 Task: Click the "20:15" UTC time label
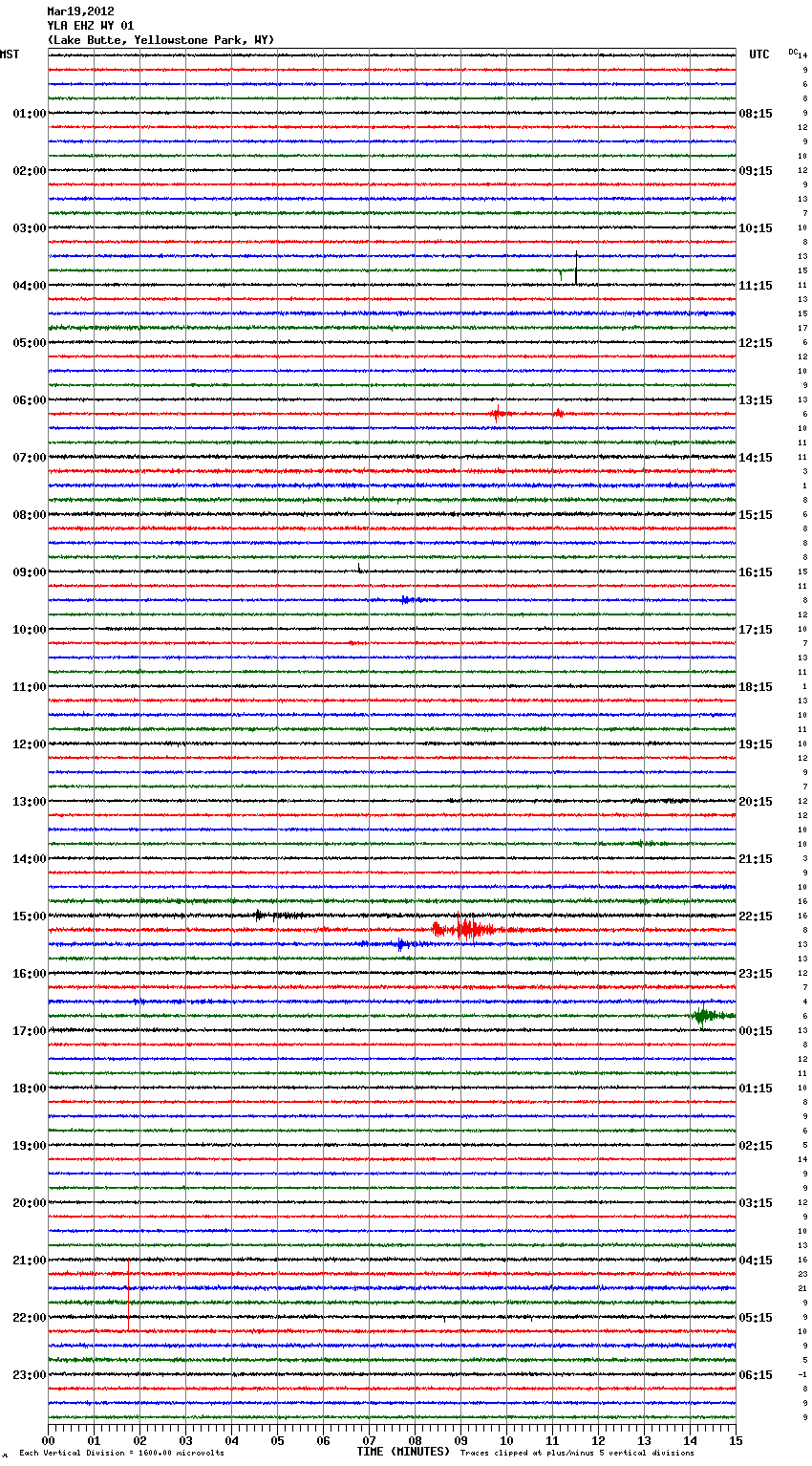(756, 802)
